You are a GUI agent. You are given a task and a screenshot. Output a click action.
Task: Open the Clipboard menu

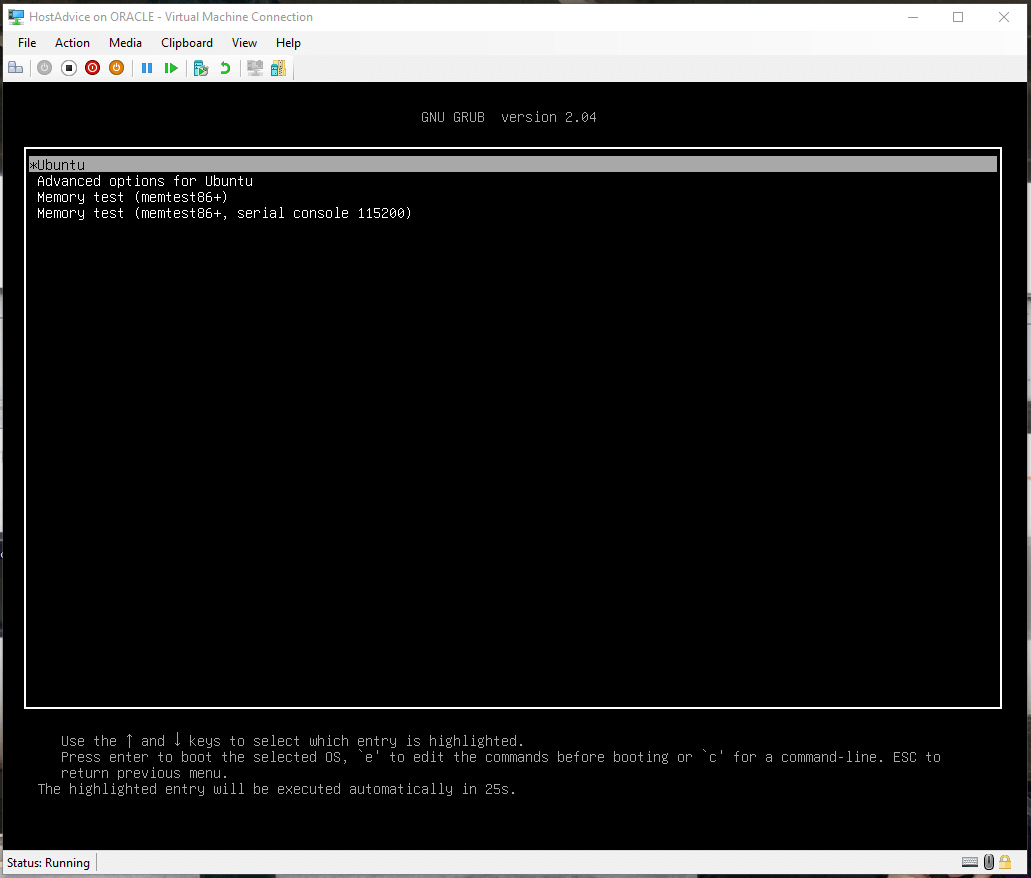[x=187, y=43]
